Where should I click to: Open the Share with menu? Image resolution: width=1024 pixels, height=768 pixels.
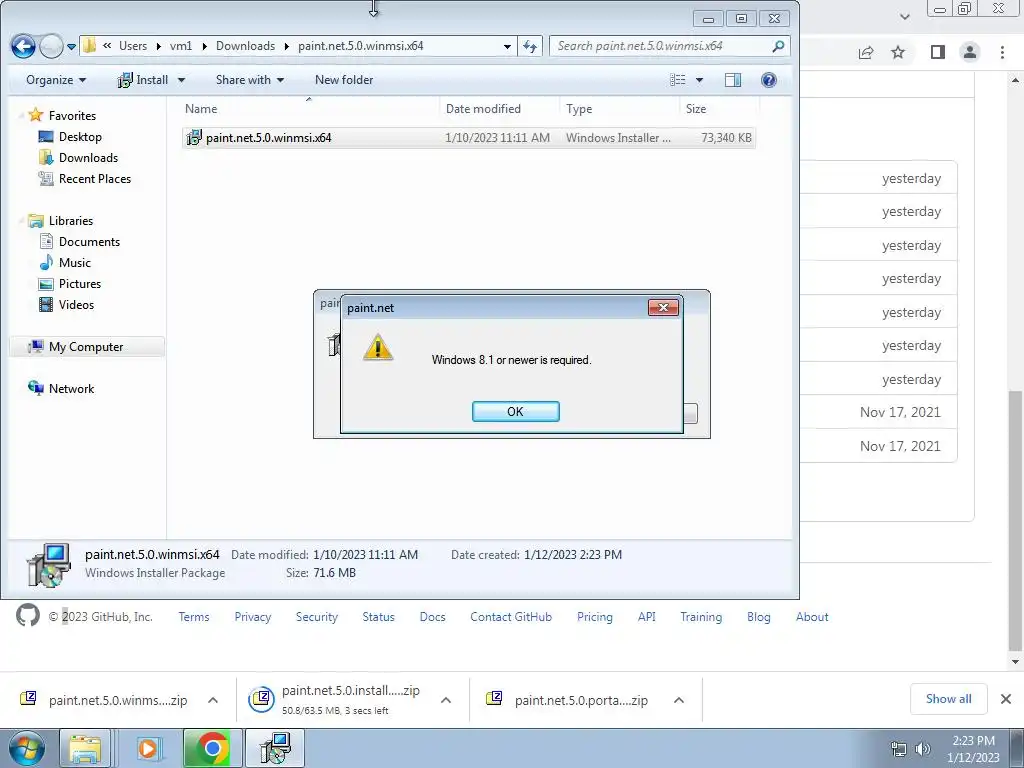pyautogui.click(x=249, y=80)
